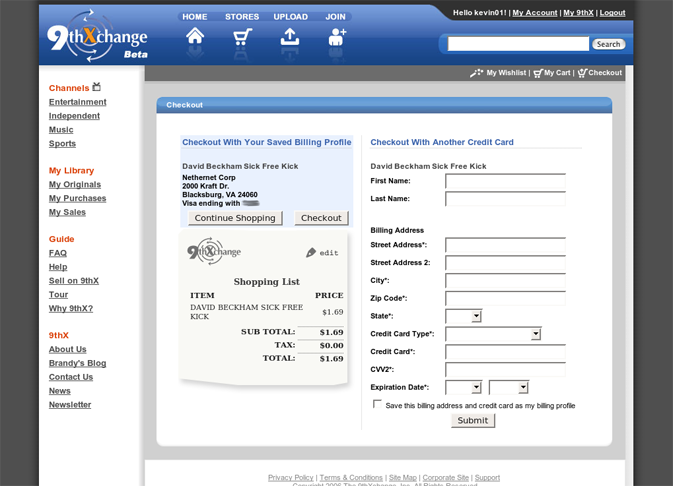Select STORES in the top navigation
The width and height of the screenshot is (673, 486).
tap(242, 17)
